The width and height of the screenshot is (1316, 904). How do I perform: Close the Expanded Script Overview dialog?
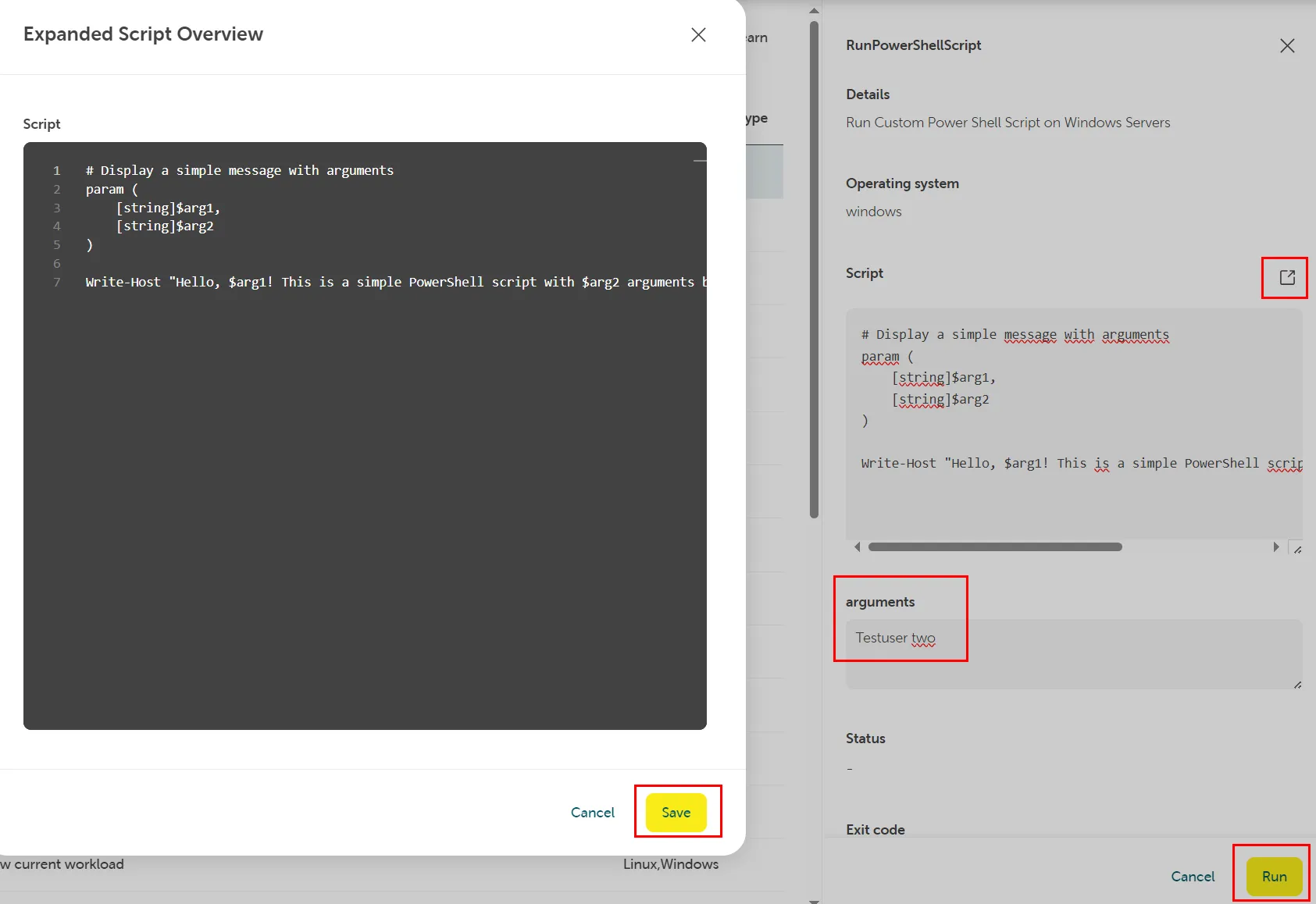[x=698, y=35]
